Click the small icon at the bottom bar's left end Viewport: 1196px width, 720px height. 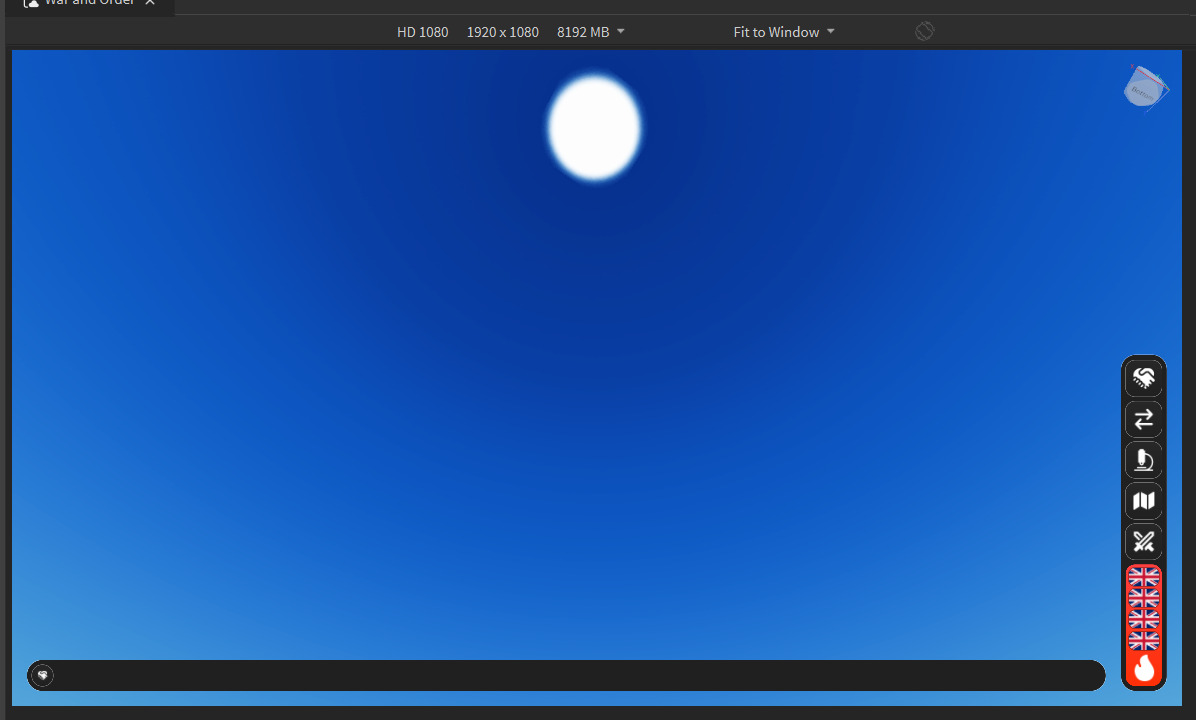[43, 675]
